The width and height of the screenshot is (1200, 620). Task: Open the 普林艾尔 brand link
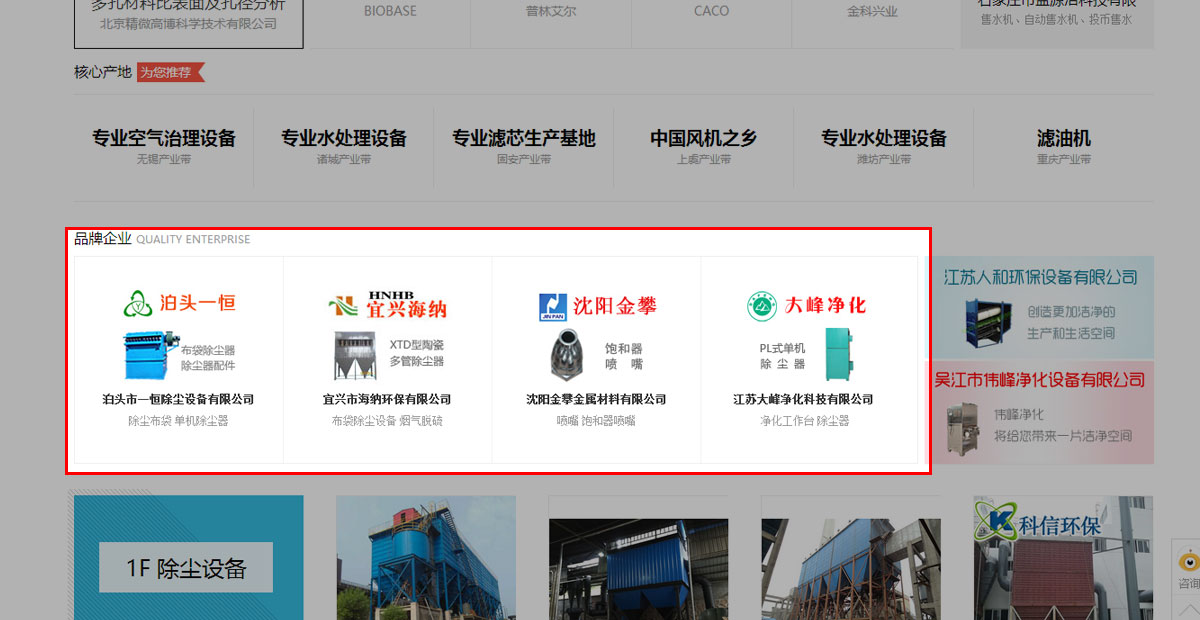(551, 12)
